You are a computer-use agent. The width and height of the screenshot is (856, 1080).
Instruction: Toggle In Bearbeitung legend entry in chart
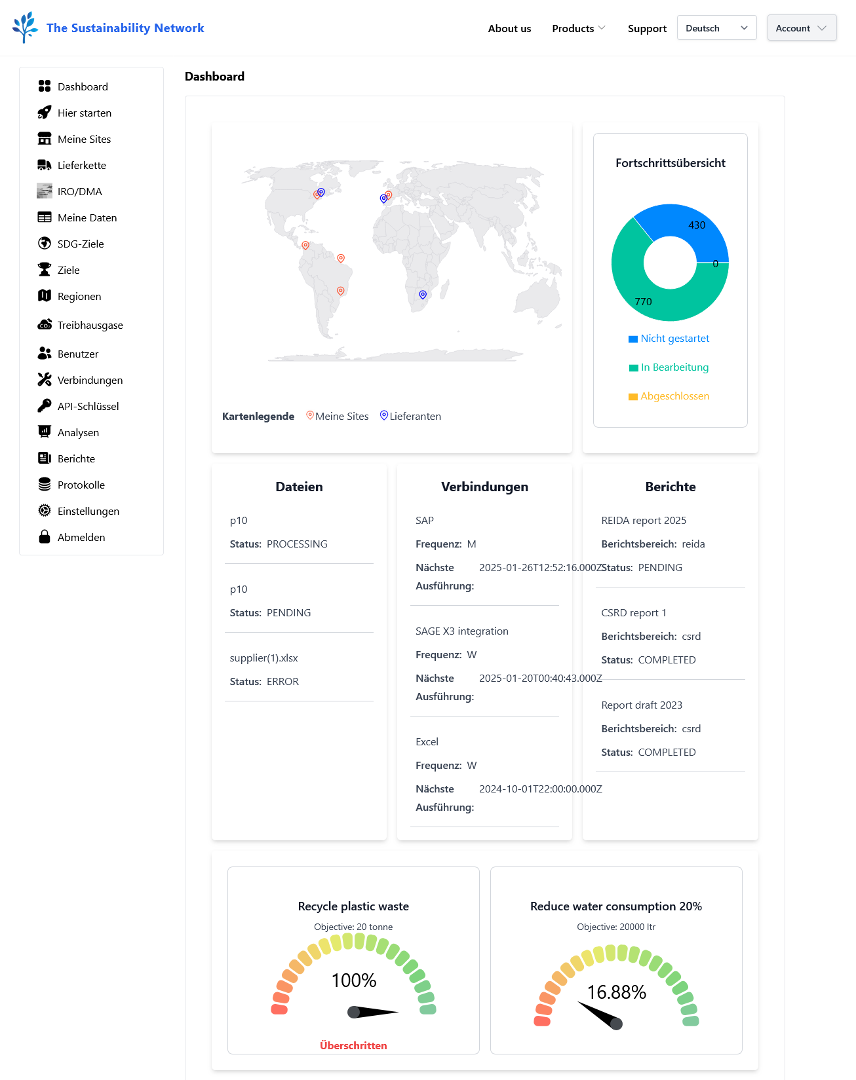pos(668,367)
